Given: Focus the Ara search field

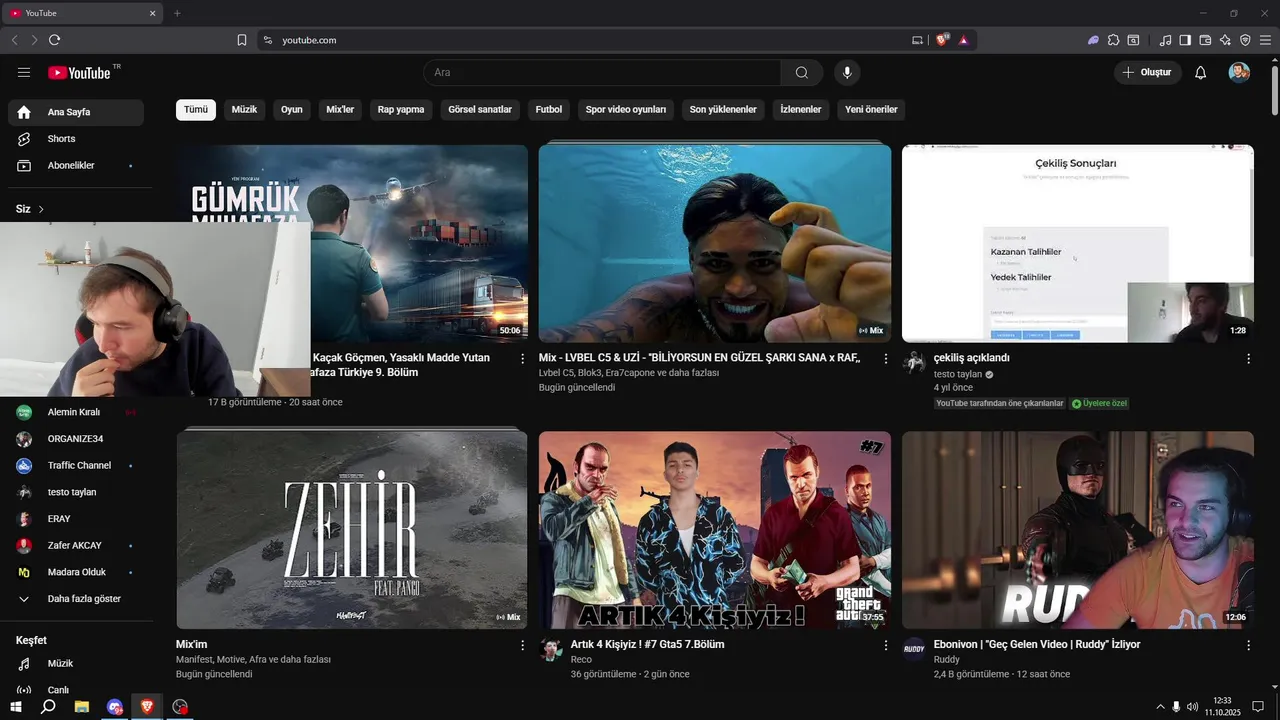Looking at the screenshot, I should click(602, 72).
